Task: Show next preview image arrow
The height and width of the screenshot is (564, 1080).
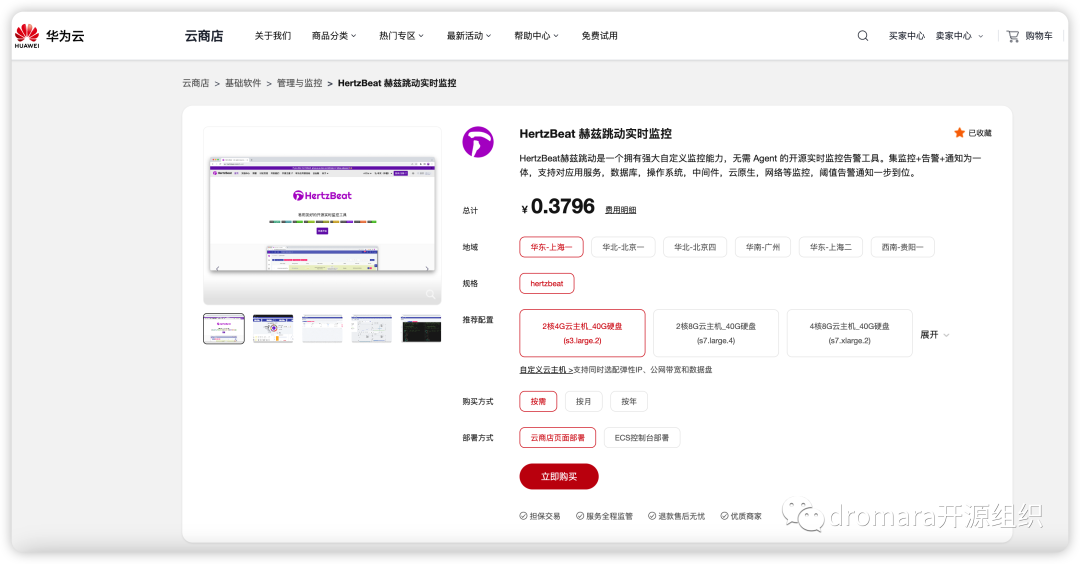Action: pos(427,269)
